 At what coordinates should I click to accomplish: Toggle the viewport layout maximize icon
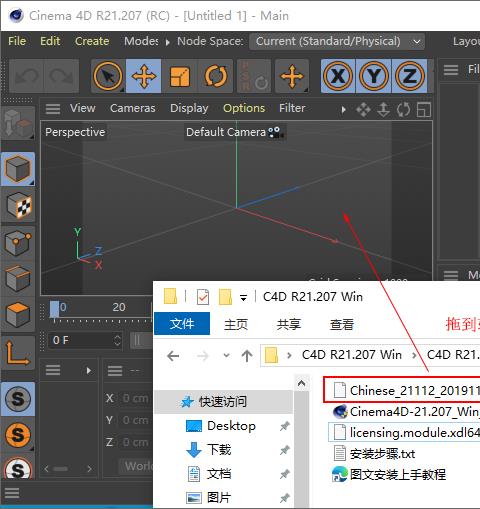(424, 110)
